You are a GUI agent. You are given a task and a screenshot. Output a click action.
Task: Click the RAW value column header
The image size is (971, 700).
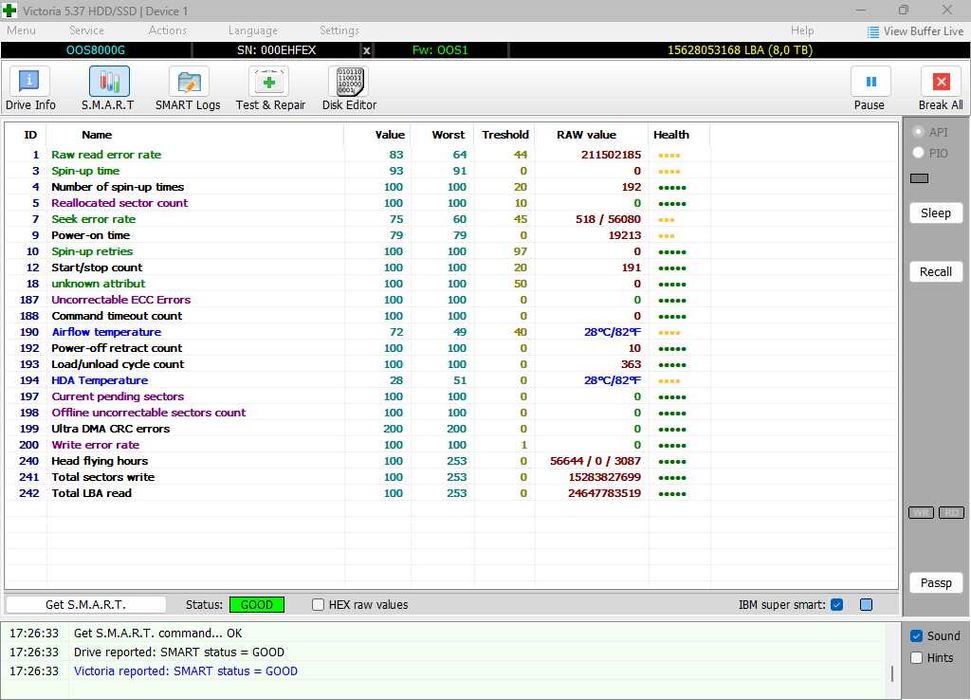coord(586,135)
